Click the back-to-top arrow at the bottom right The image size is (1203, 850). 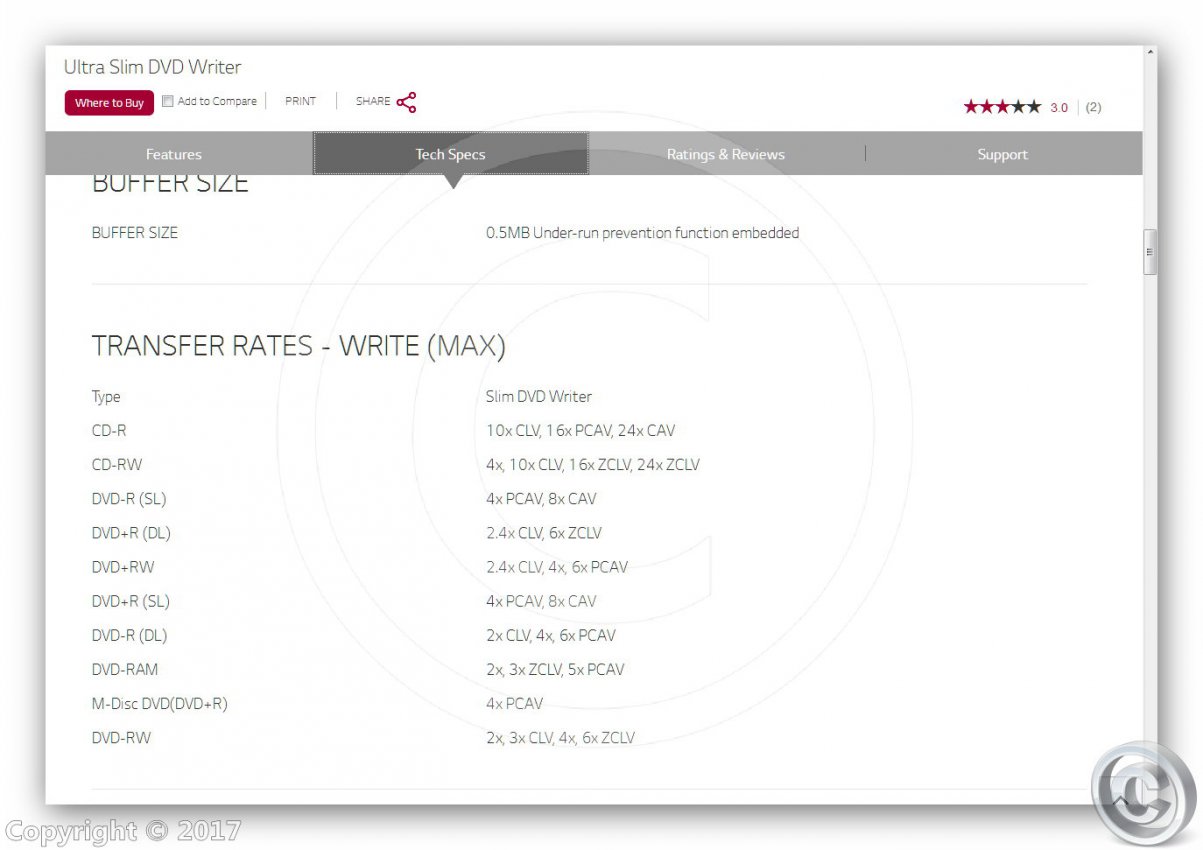1122,801
